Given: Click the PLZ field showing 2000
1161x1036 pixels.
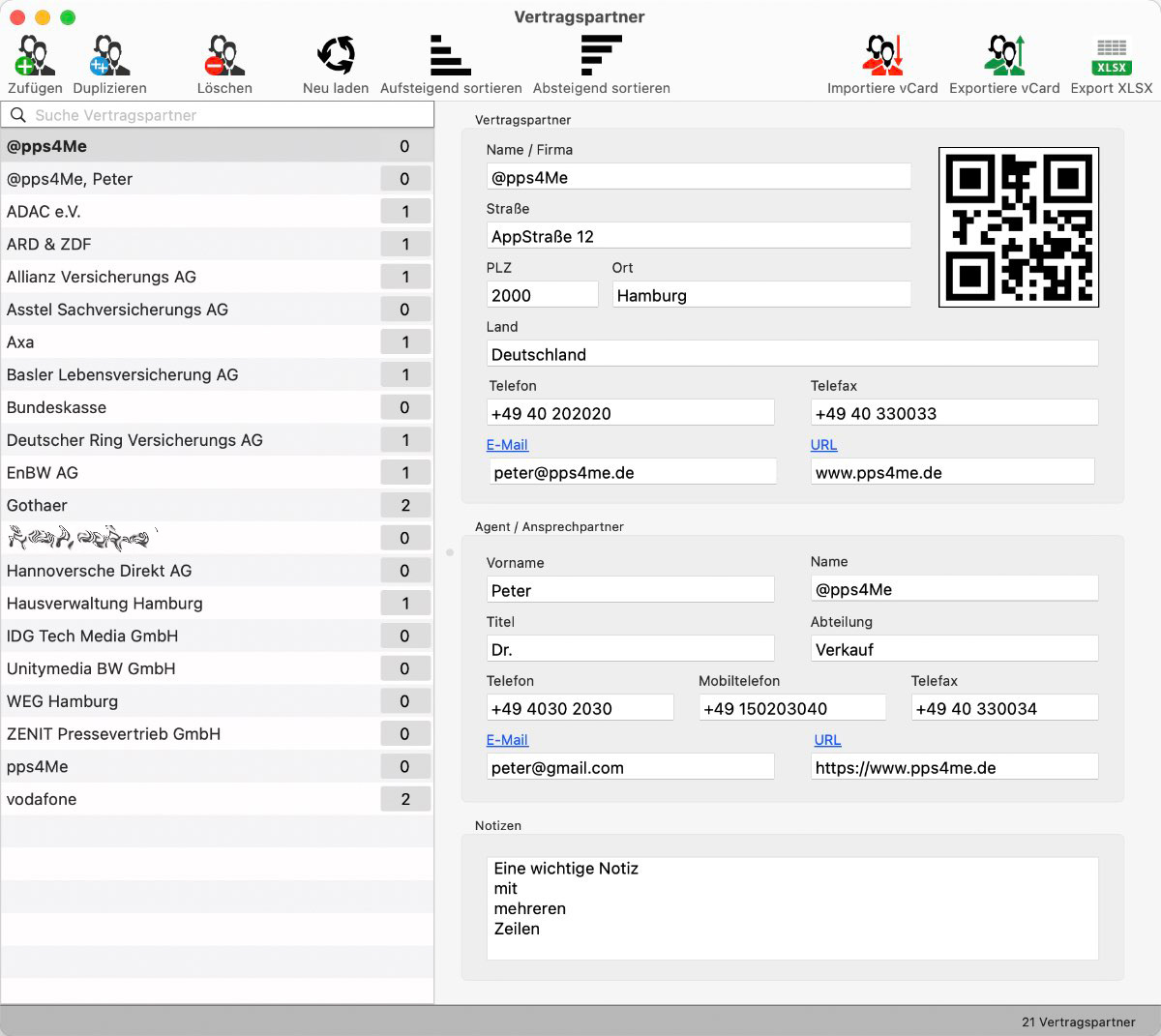Looking at the screenshot, I should point(542,295).
